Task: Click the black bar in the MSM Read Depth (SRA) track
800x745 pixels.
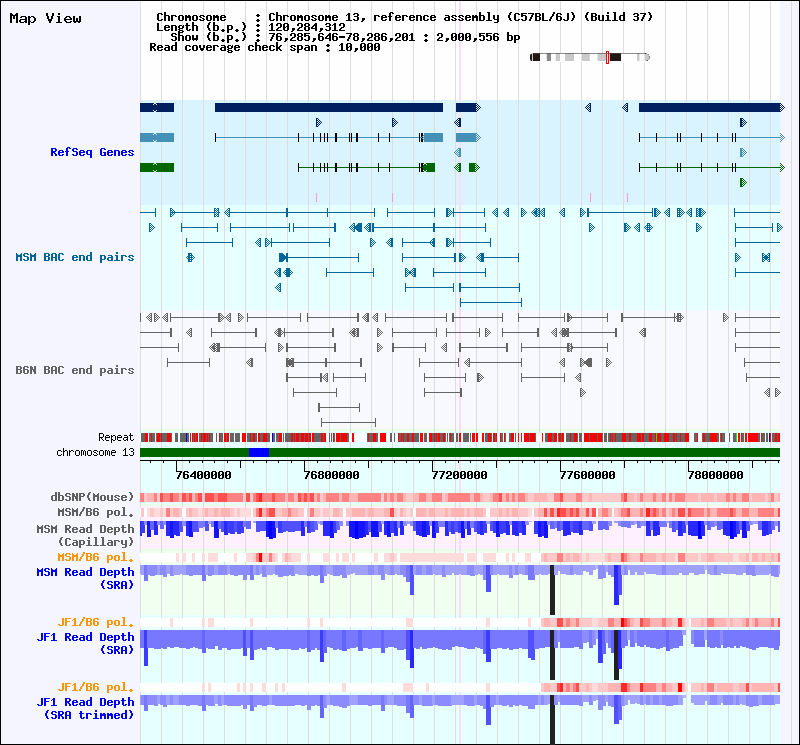Action: (x=552, y=590)
